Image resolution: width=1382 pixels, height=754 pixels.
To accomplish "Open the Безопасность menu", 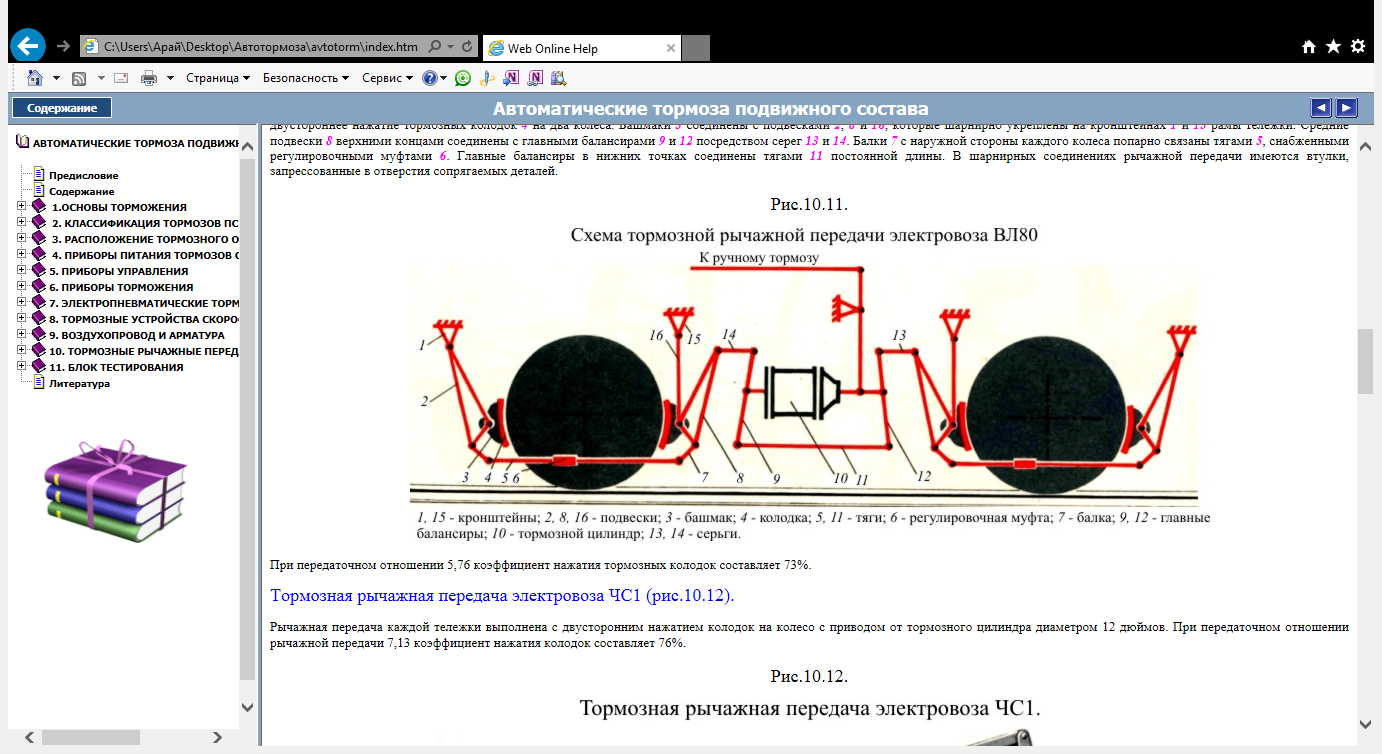I will [x=305, y=78].
